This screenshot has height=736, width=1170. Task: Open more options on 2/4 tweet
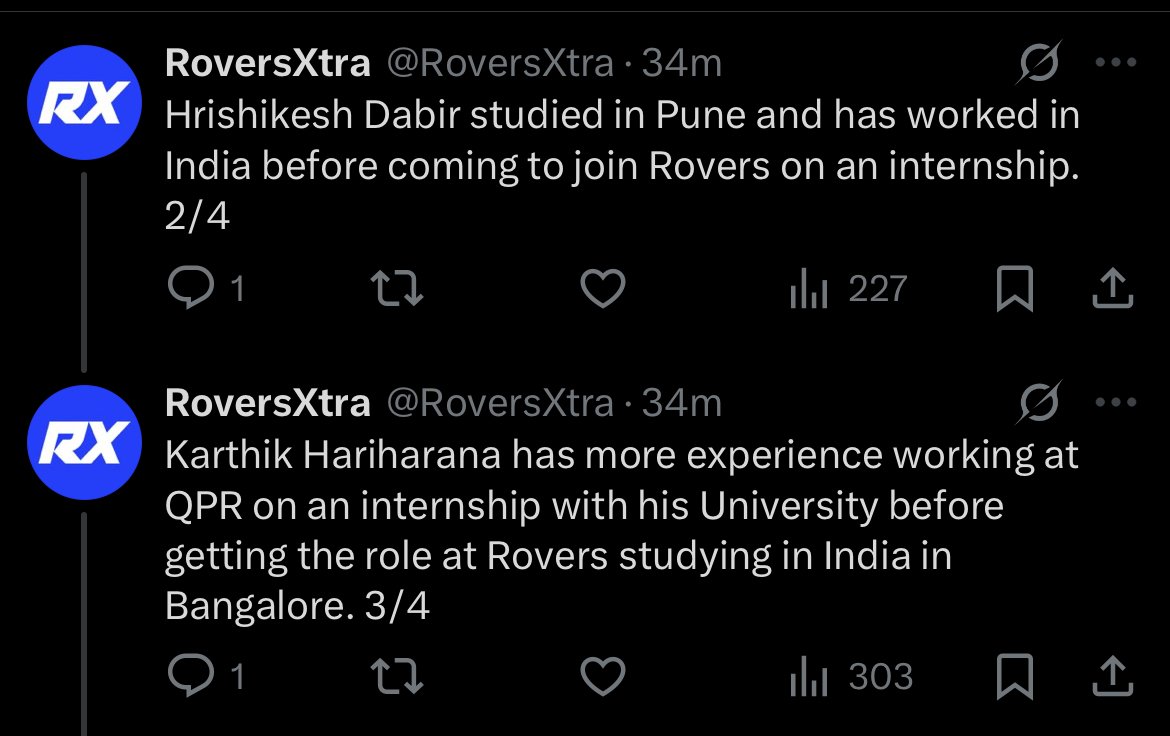pyautogui.click(x=1116, y=63)
